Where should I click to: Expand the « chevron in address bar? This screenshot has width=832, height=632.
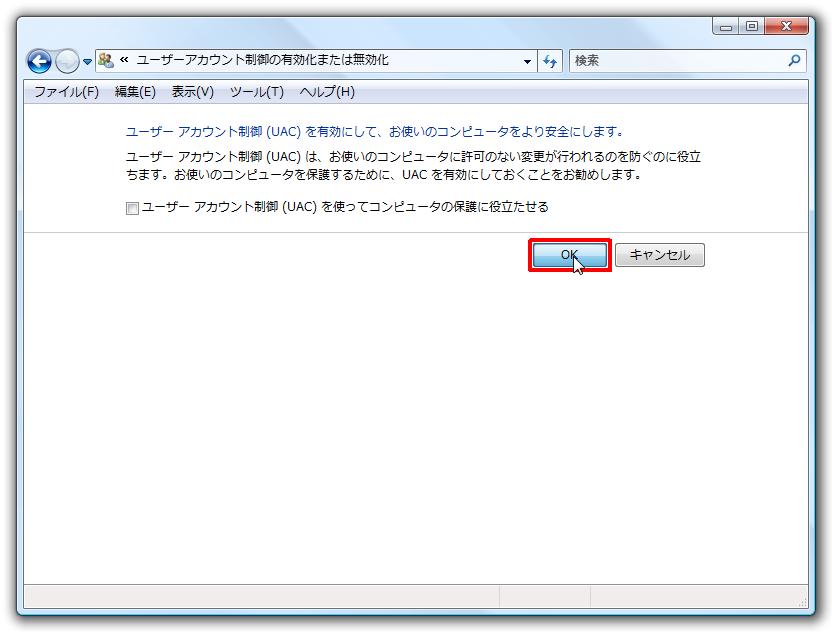click(x=125, y=60)
